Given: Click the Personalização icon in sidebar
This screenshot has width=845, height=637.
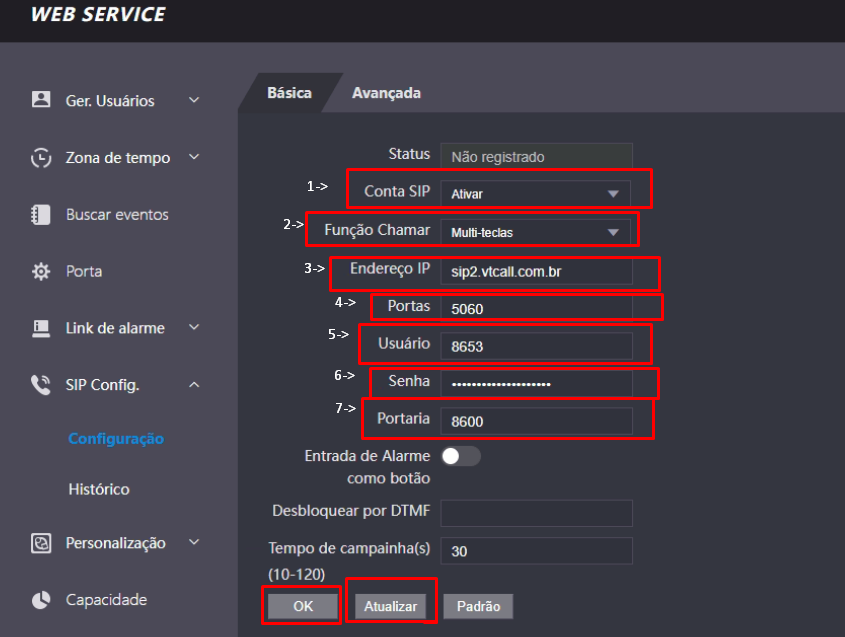Looking at the screenshot, I should pyautogui.click(x=41, y=543).
